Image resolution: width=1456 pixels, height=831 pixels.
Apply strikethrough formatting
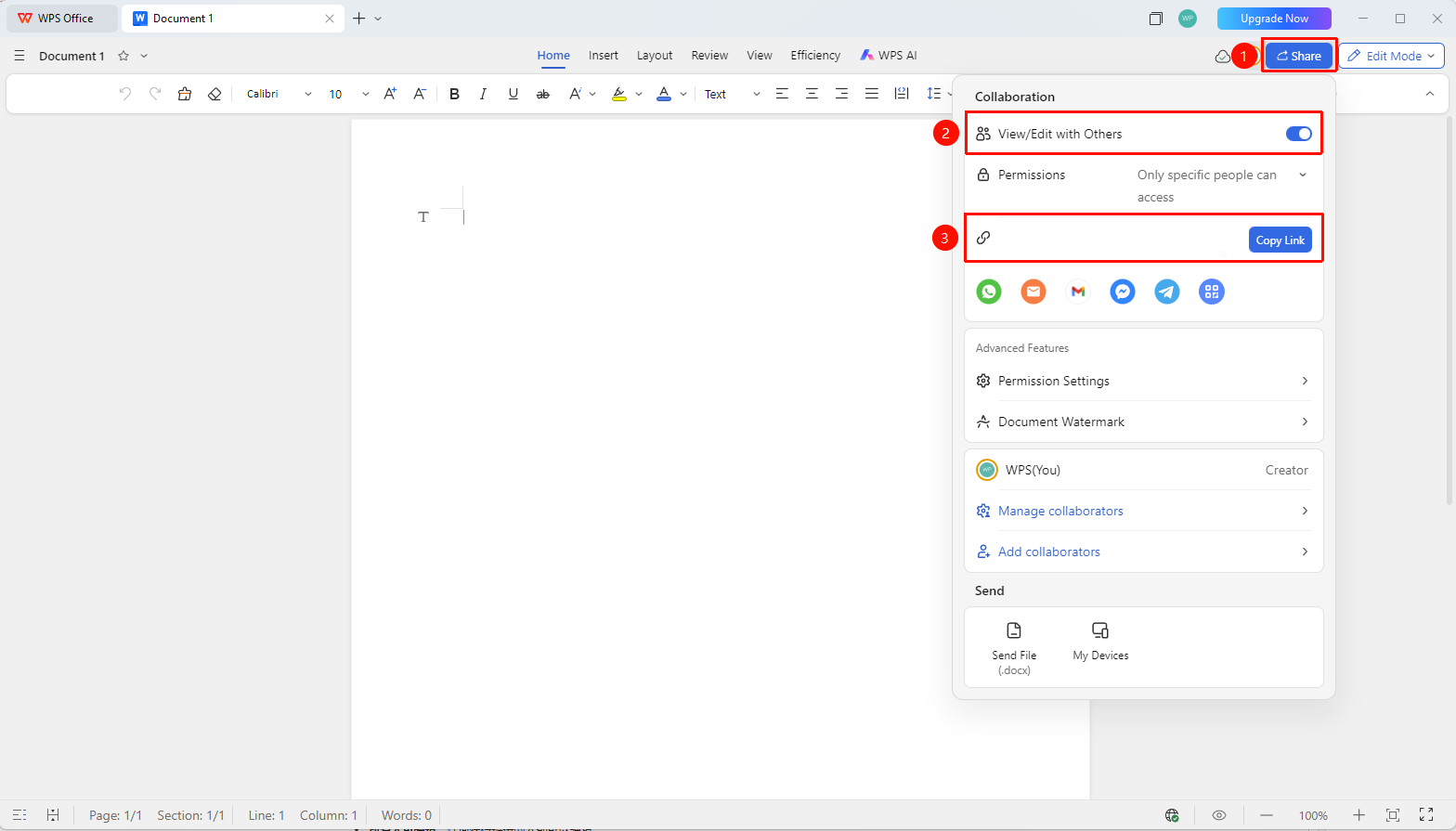(543, 94)
